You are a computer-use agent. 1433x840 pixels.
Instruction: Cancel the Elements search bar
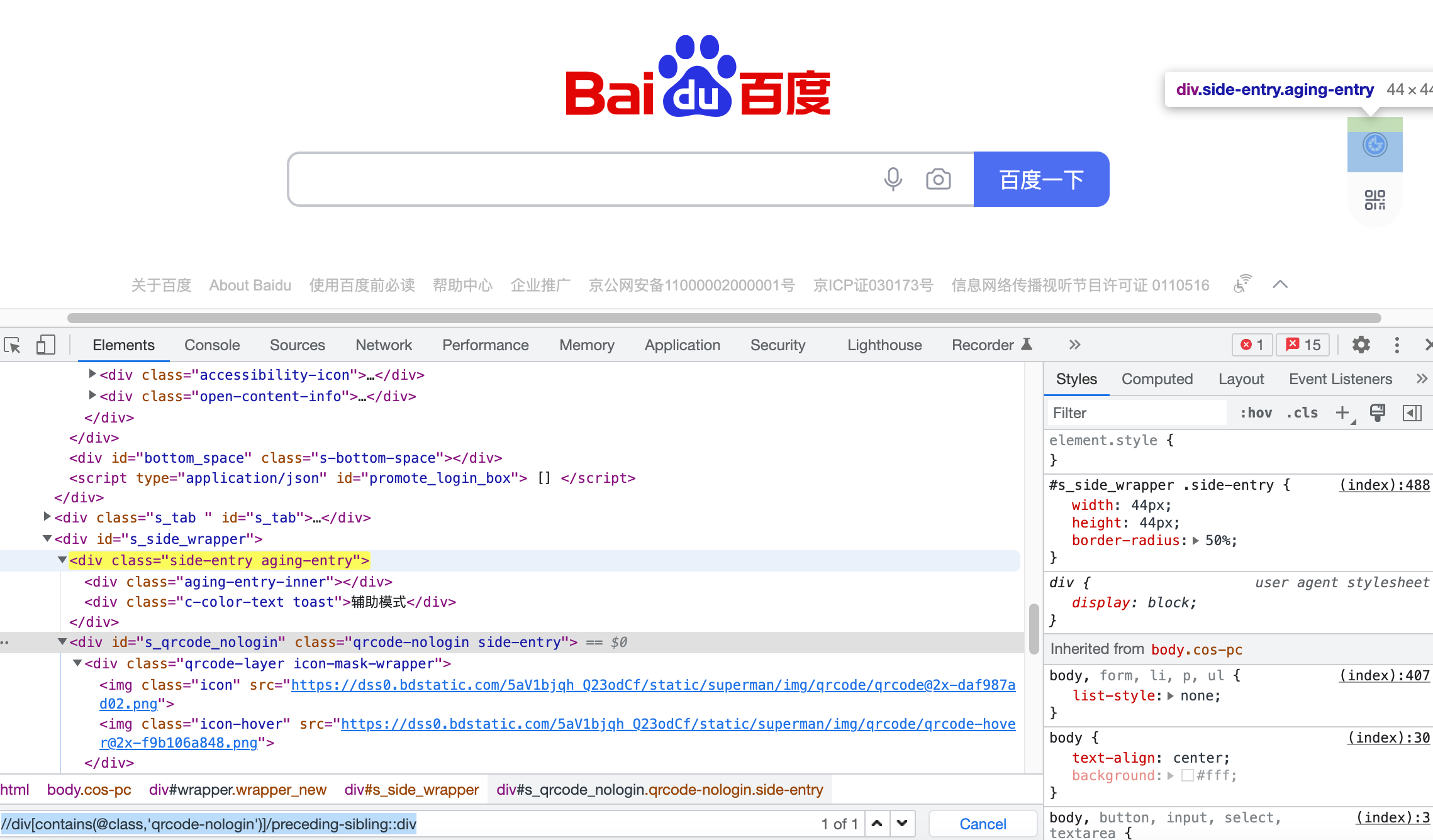[983, 824]
